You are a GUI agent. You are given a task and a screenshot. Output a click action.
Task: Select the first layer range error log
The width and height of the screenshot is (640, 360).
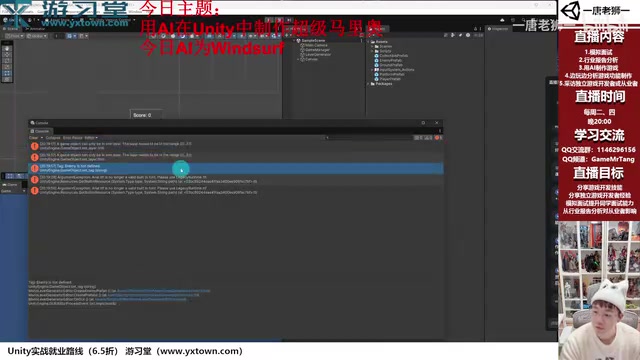click(236, 146)
